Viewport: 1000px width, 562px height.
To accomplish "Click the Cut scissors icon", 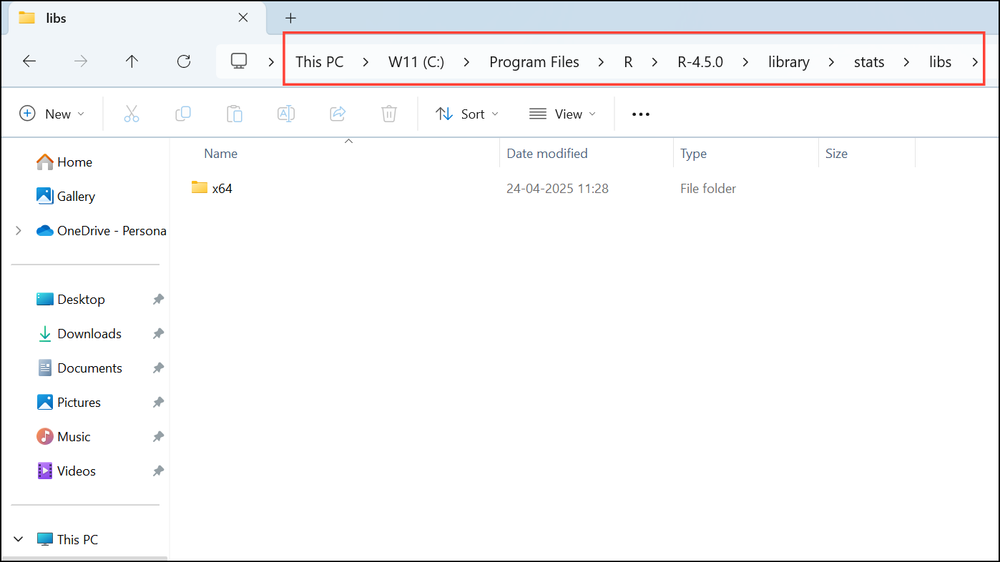I will (x=131, y=114).
